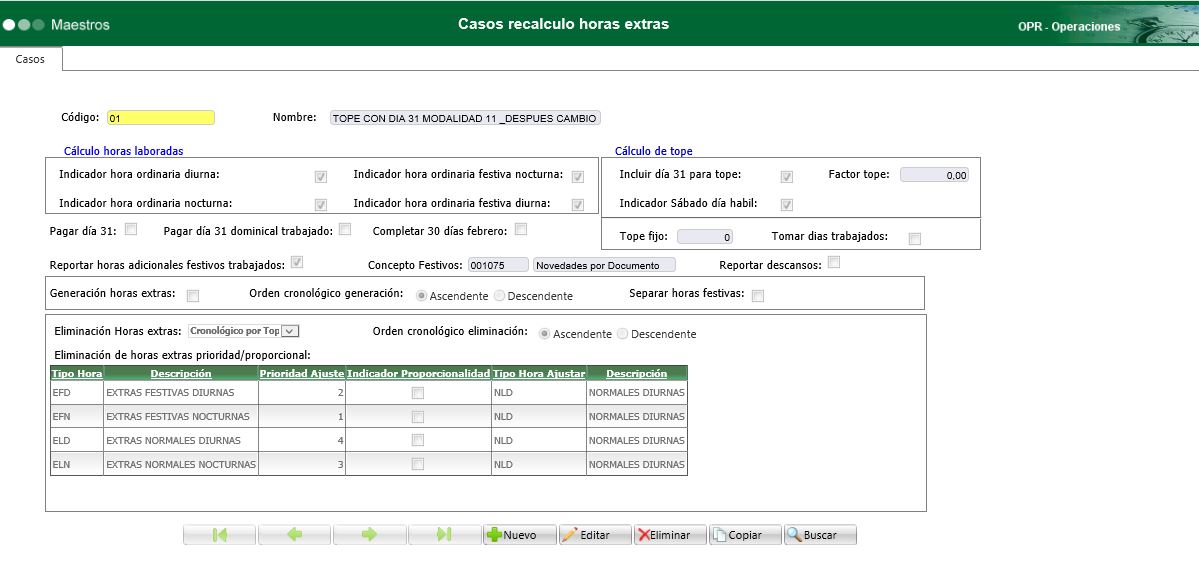This screenshot has height=570, width=1199.
Task: Go to next record arrow
Action: tap(369, 535)
